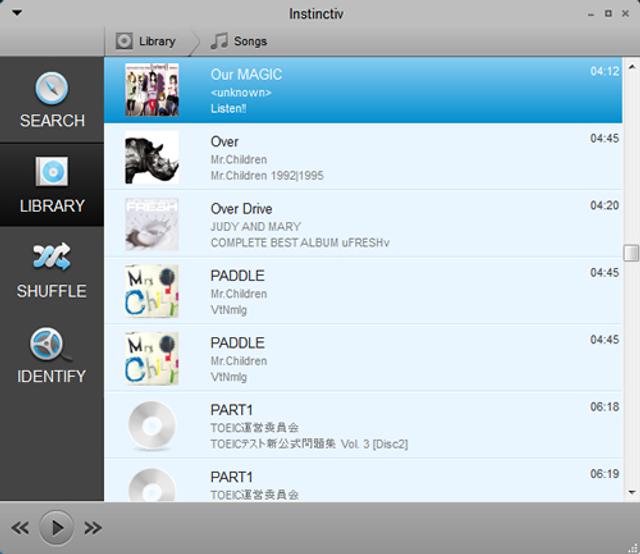This screenshot has height=554, width=640.
Task: Open the Search compass icon
Action: click(51, 88)
